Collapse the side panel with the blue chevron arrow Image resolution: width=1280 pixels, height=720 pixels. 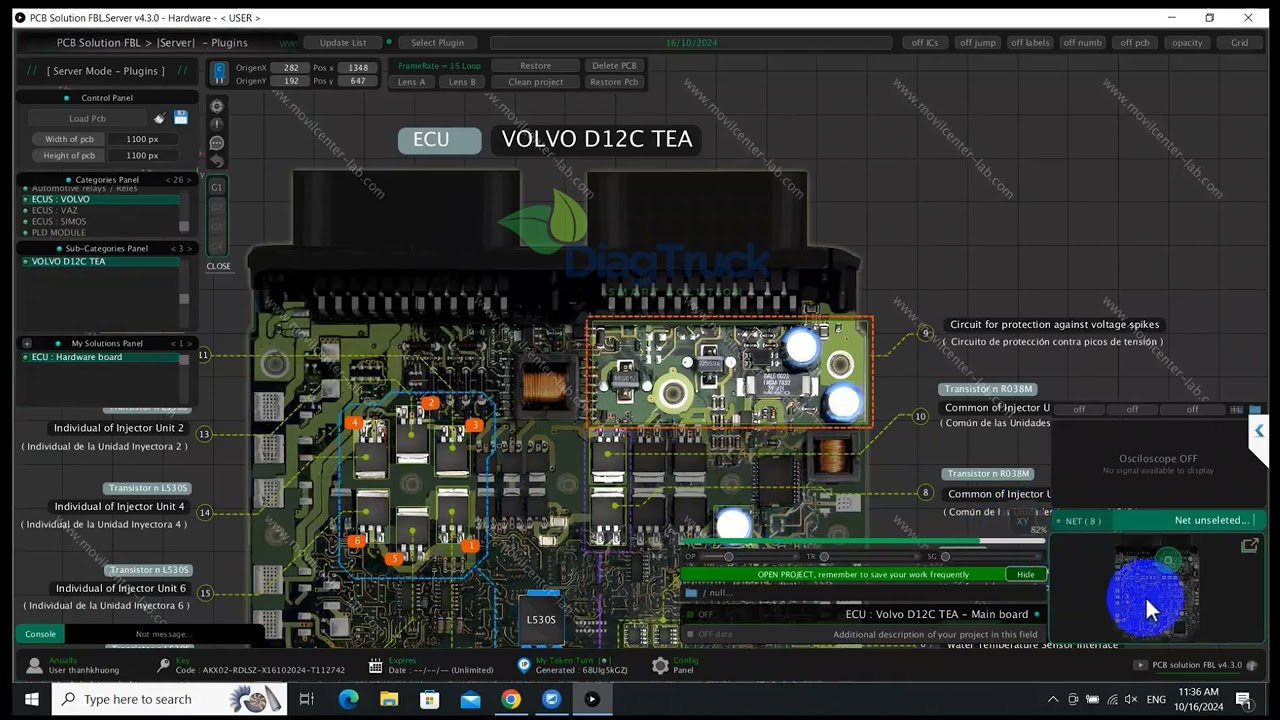[x=1259, y=431]
